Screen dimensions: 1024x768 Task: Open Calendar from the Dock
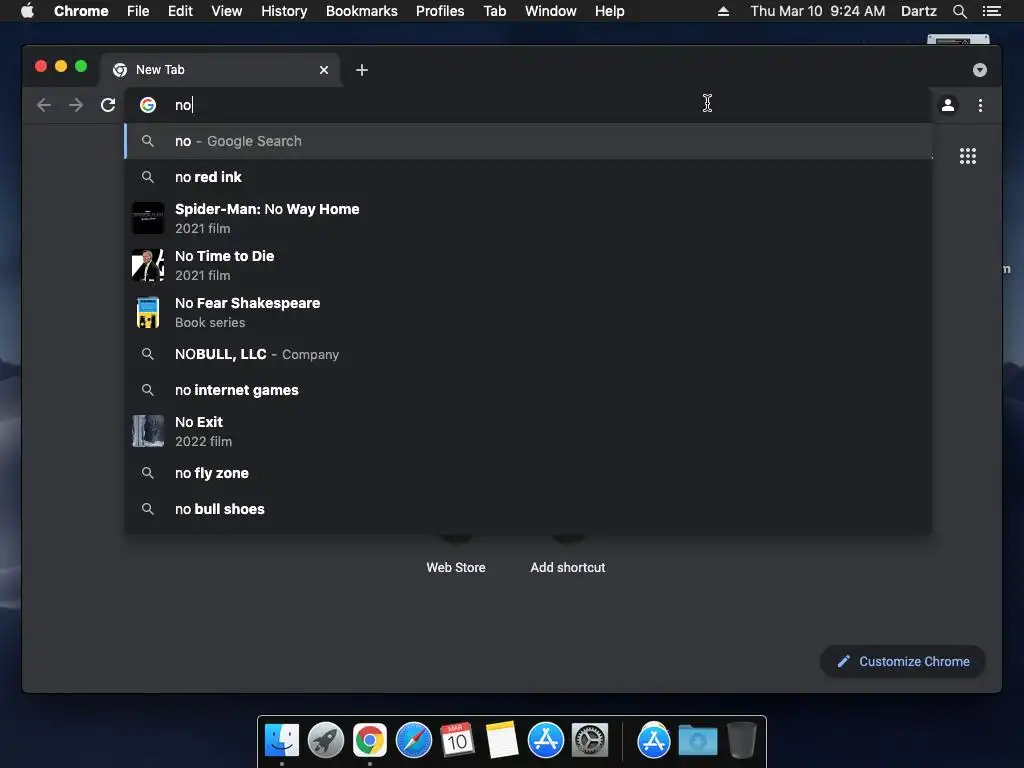coord(458,741)
